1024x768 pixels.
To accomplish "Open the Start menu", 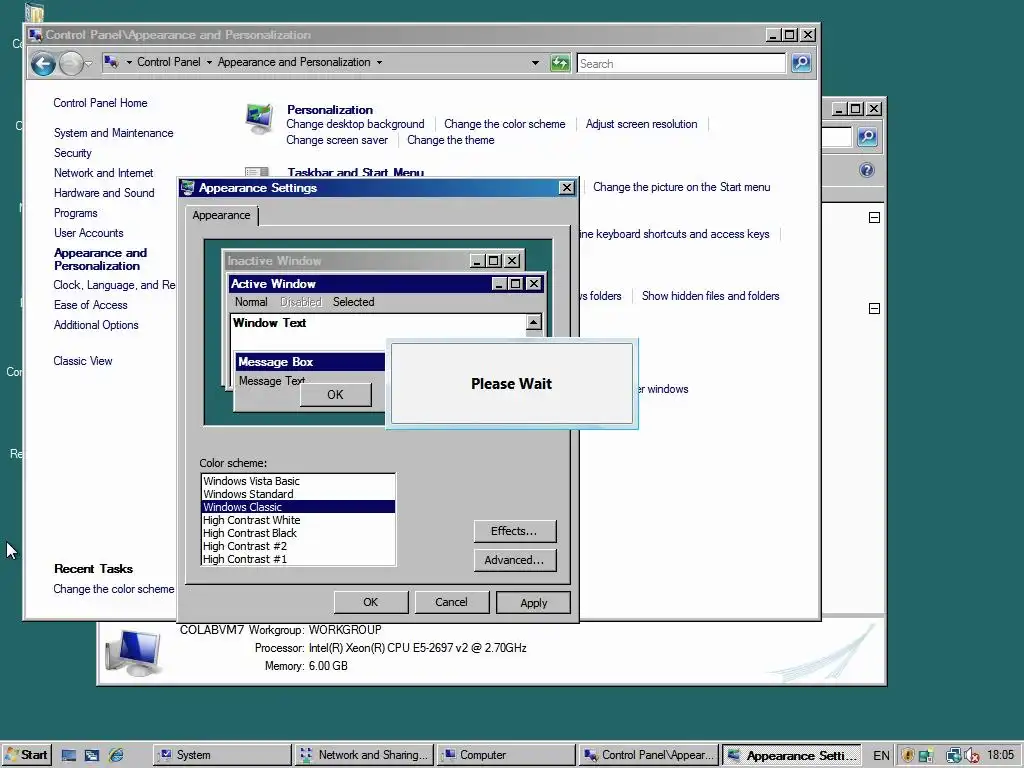I will coord(26,755).
